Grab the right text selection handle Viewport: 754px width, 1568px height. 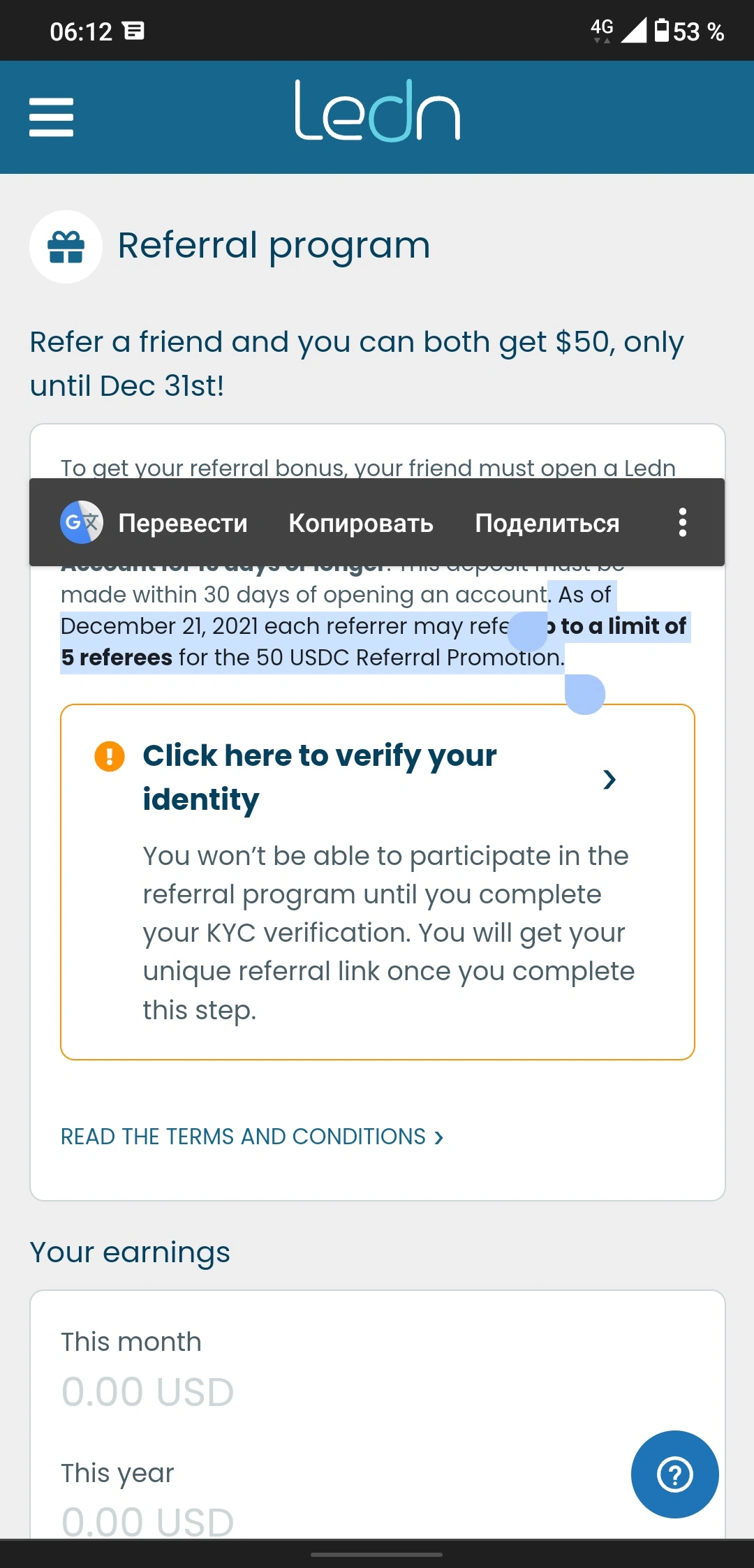[584, 694]
